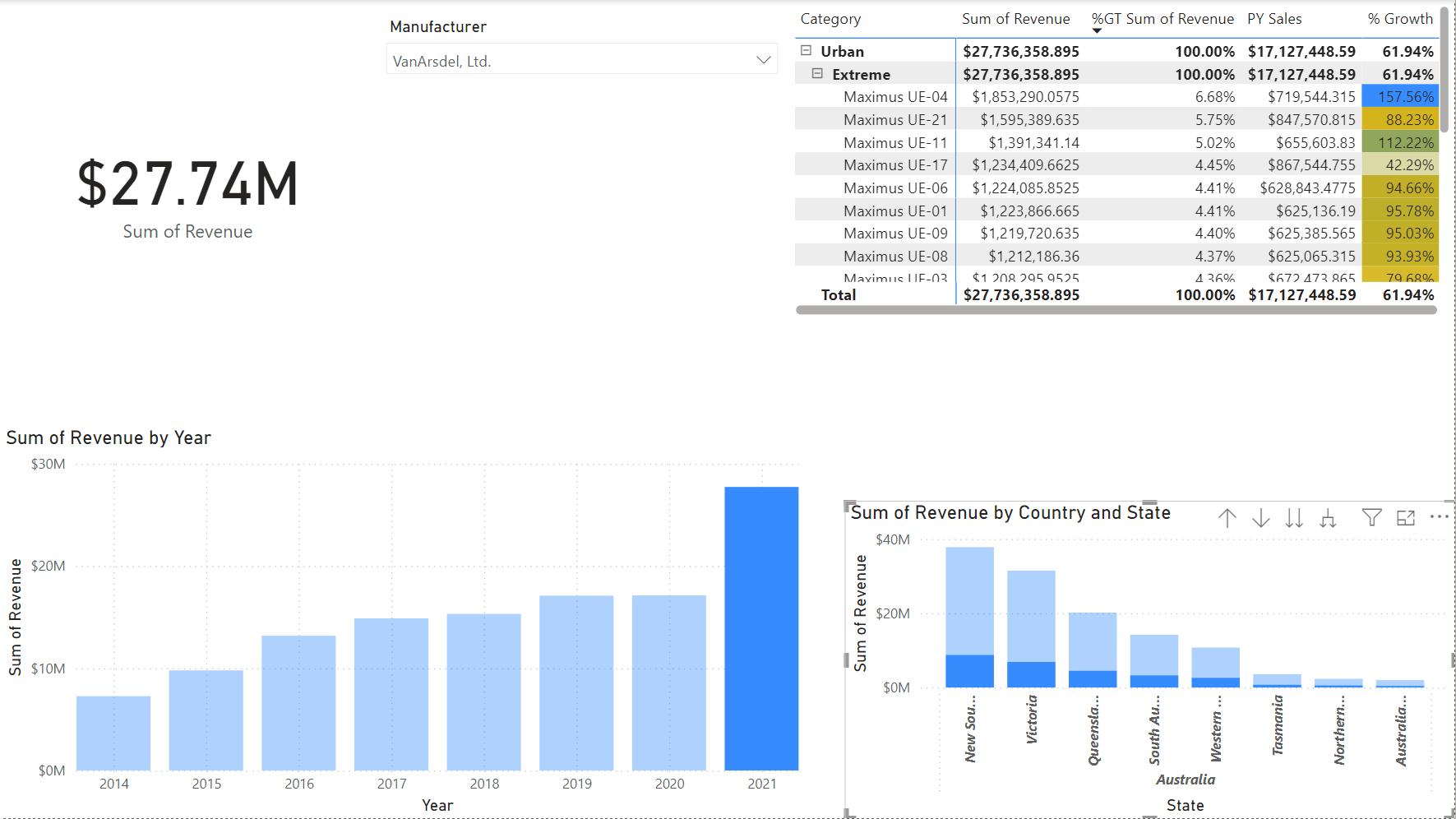Select the 2015 revenue bar
The height and width of the screenshot is (819, 1456).
click(206, 720)
